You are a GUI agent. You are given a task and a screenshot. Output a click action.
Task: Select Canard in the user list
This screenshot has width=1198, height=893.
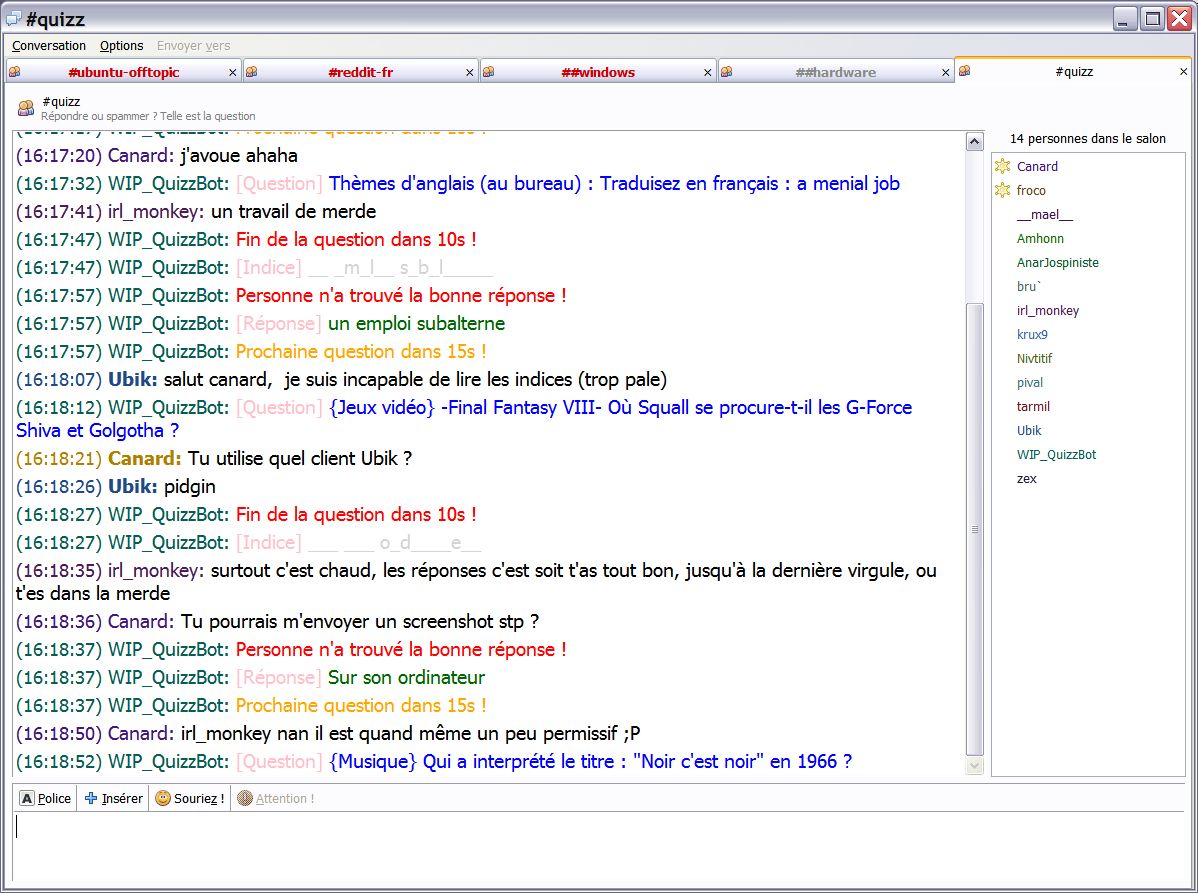[1037, 167]
